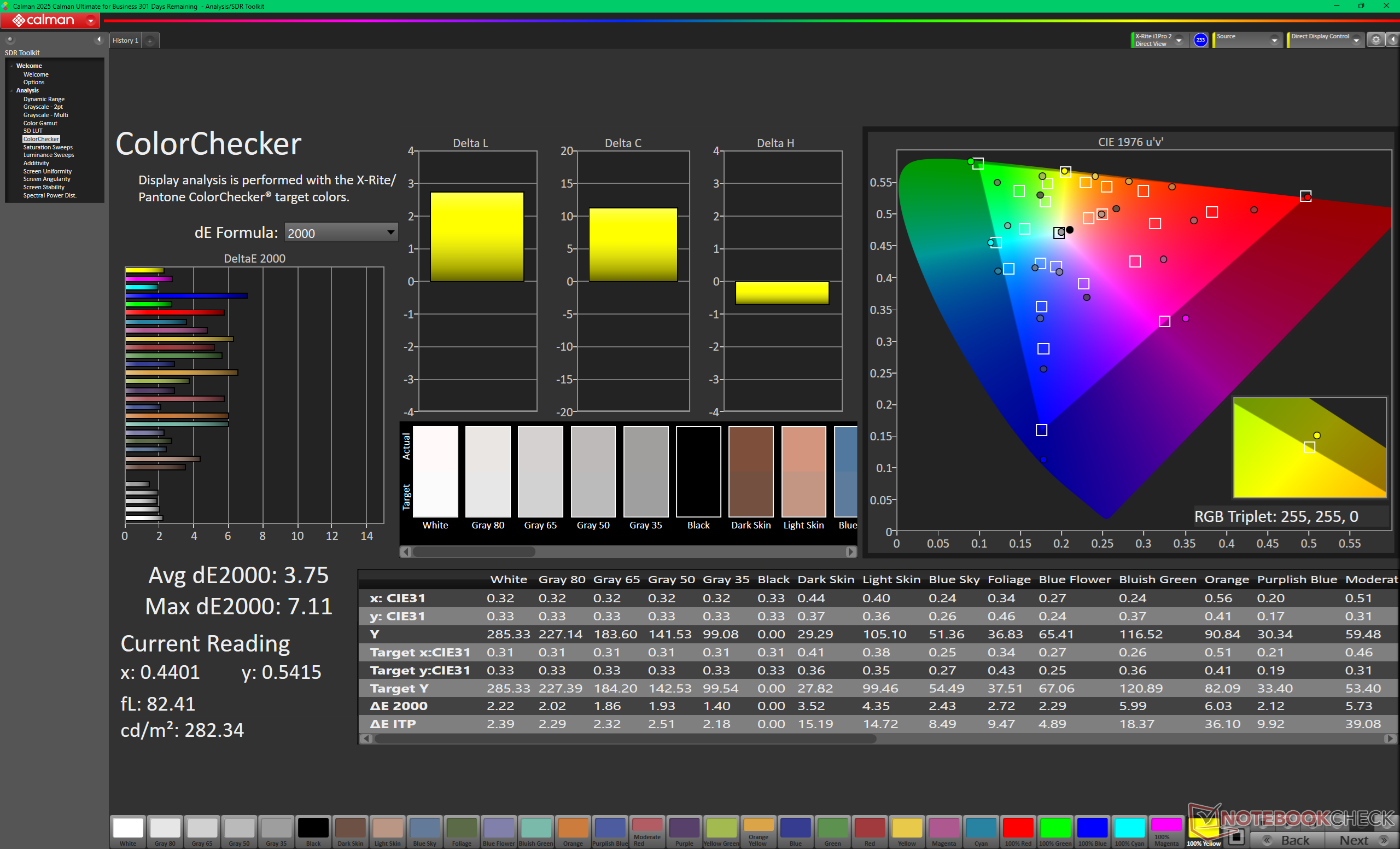Select Saturation Sweeps in the sidebar
The height and width of the screenshot is (849, 1400).
tap(48, 147)
